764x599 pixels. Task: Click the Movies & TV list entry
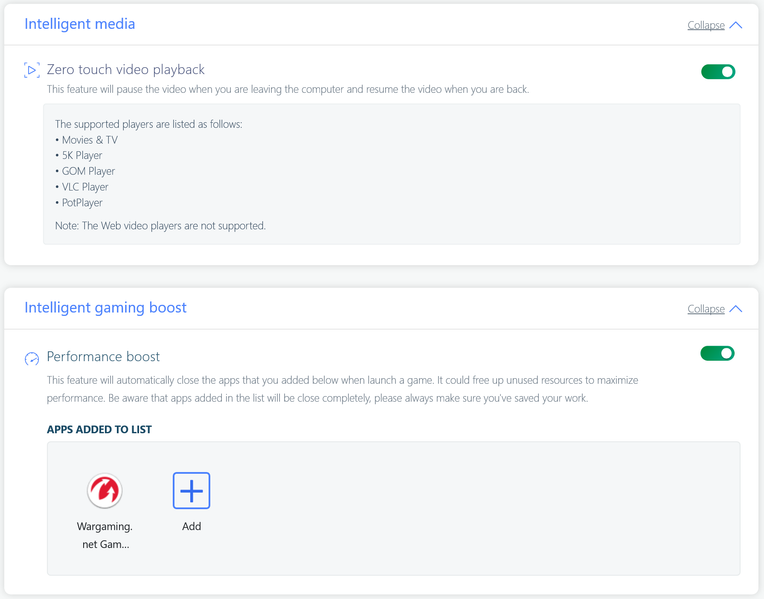pyautogui.click(x=89, y=140)
